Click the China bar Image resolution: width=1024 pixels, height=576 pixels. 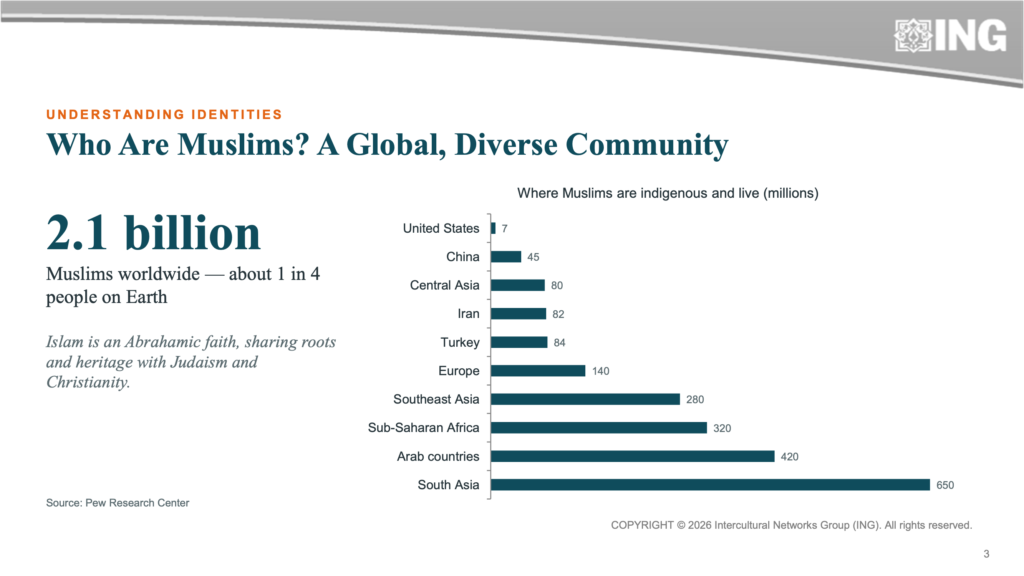[x=506, y=257]
